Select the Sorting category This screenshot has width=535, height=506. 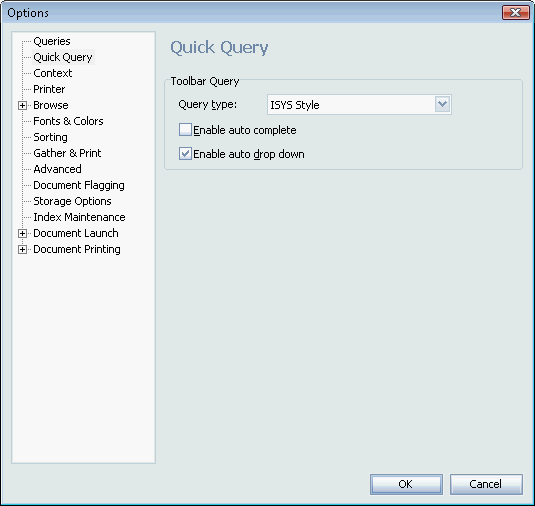click(50, 137)
